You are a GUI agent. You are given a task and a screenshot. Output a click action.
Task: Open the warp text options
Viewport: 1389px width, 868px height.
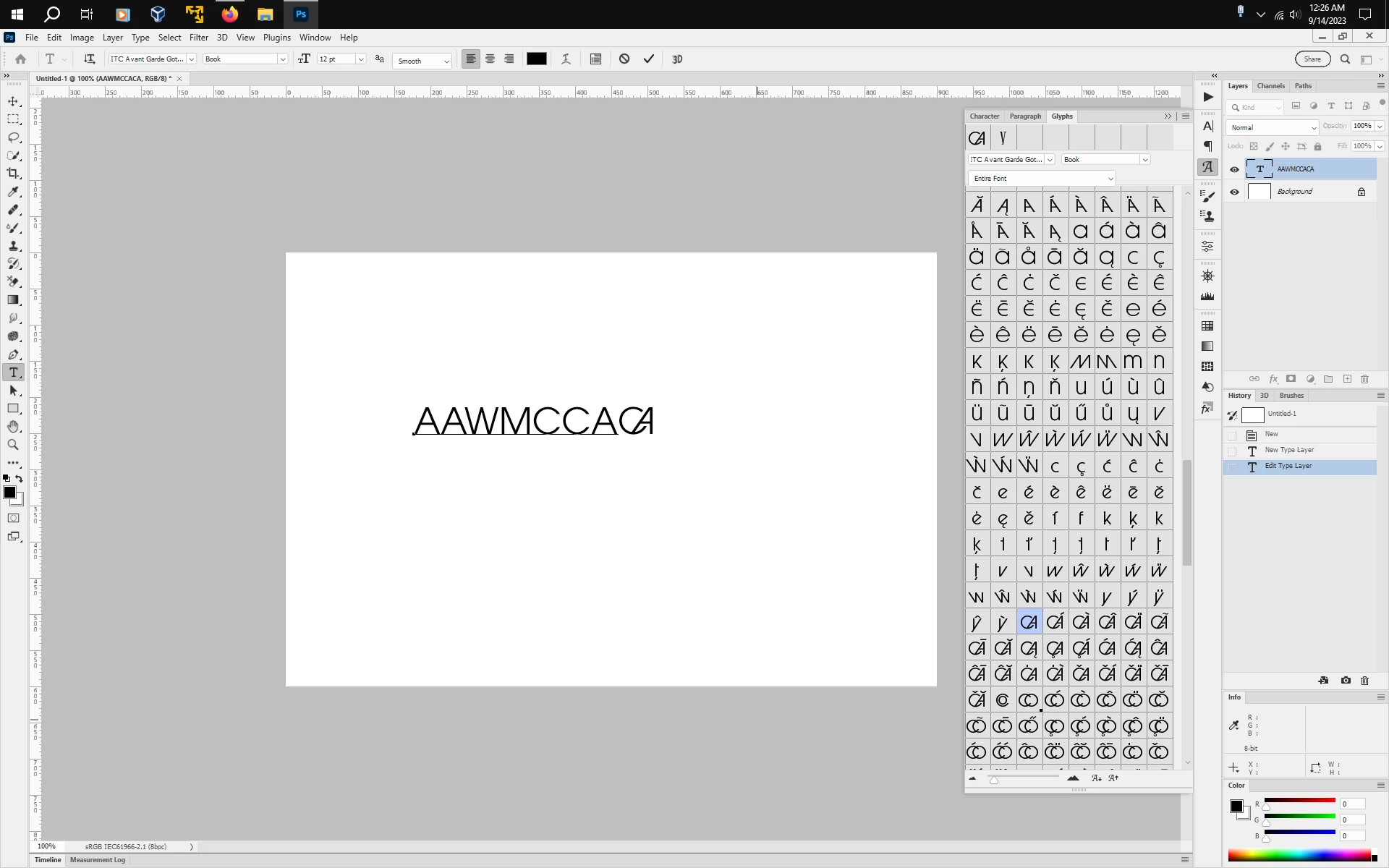tap(566, 59)
